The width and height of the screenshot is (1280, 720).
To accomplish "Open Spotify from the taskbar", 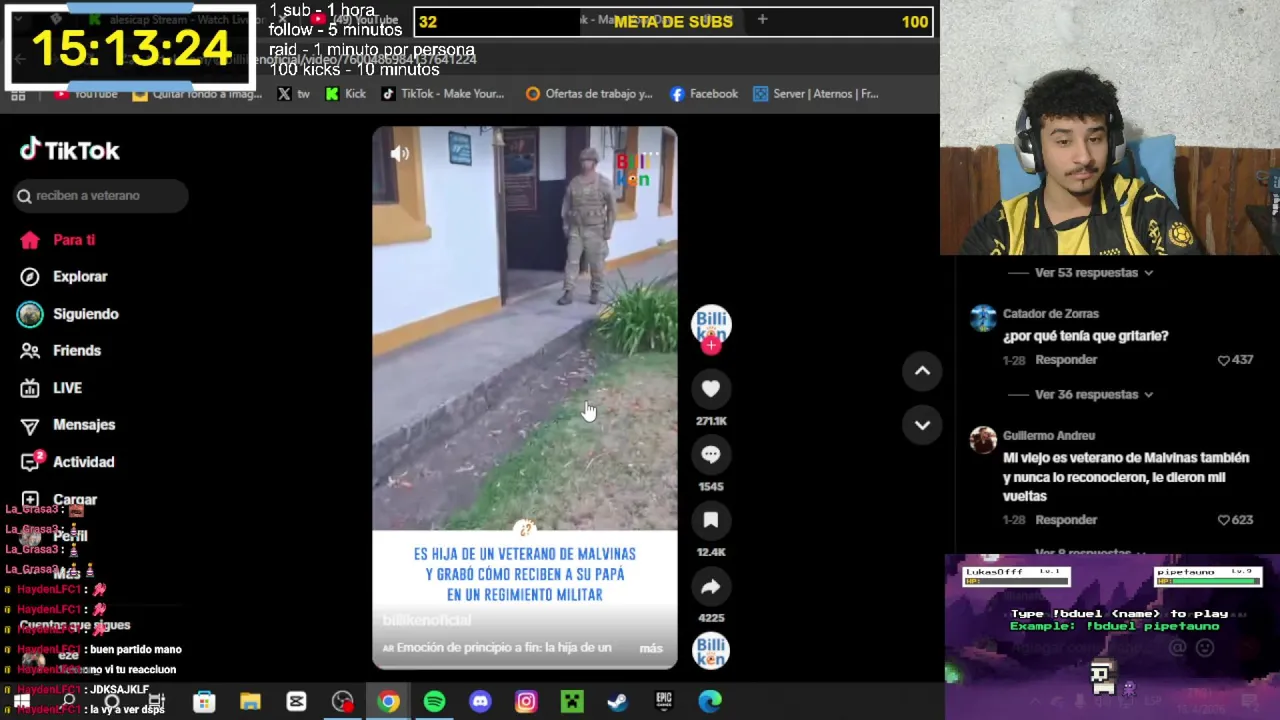I will pos(434,702).
